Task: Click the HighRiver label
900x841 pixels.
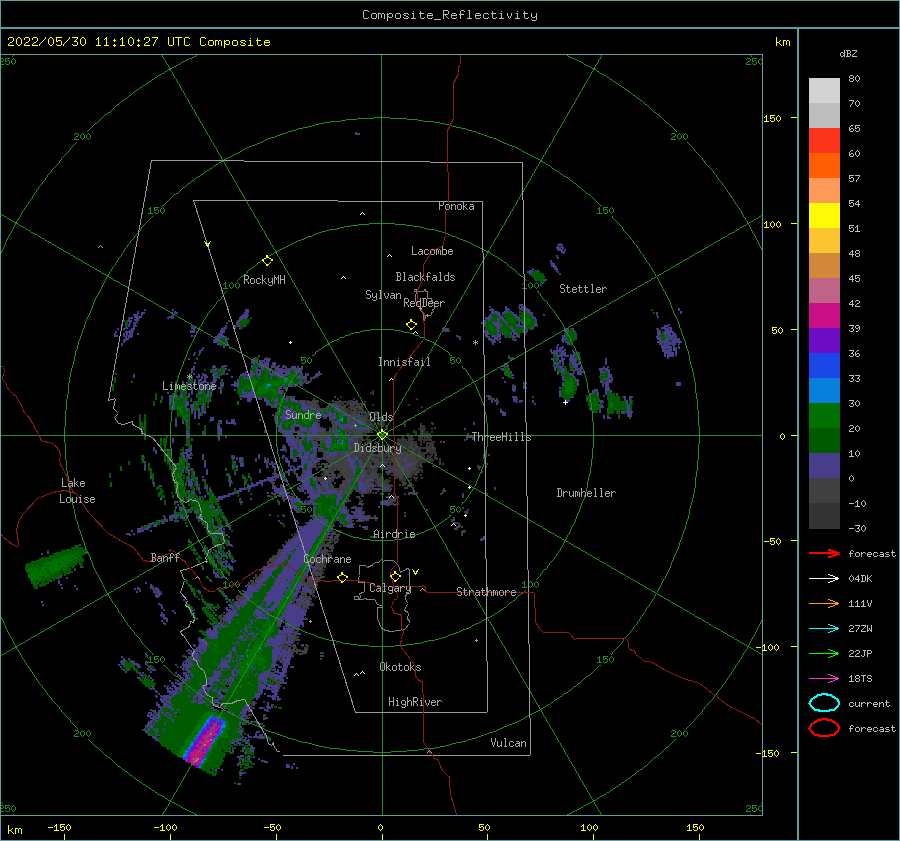Action: pos(415,702)
